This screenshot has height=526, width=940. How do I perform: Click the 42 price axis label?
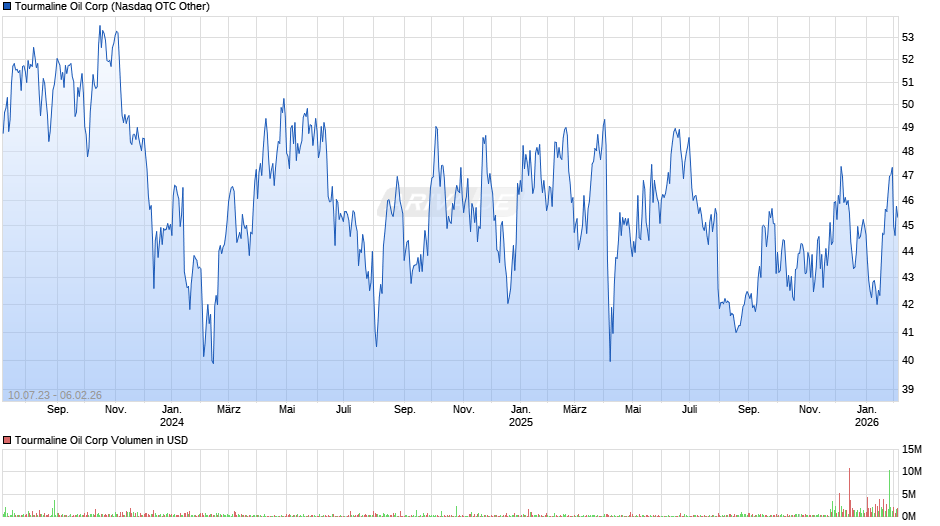[x=908, y=304]
